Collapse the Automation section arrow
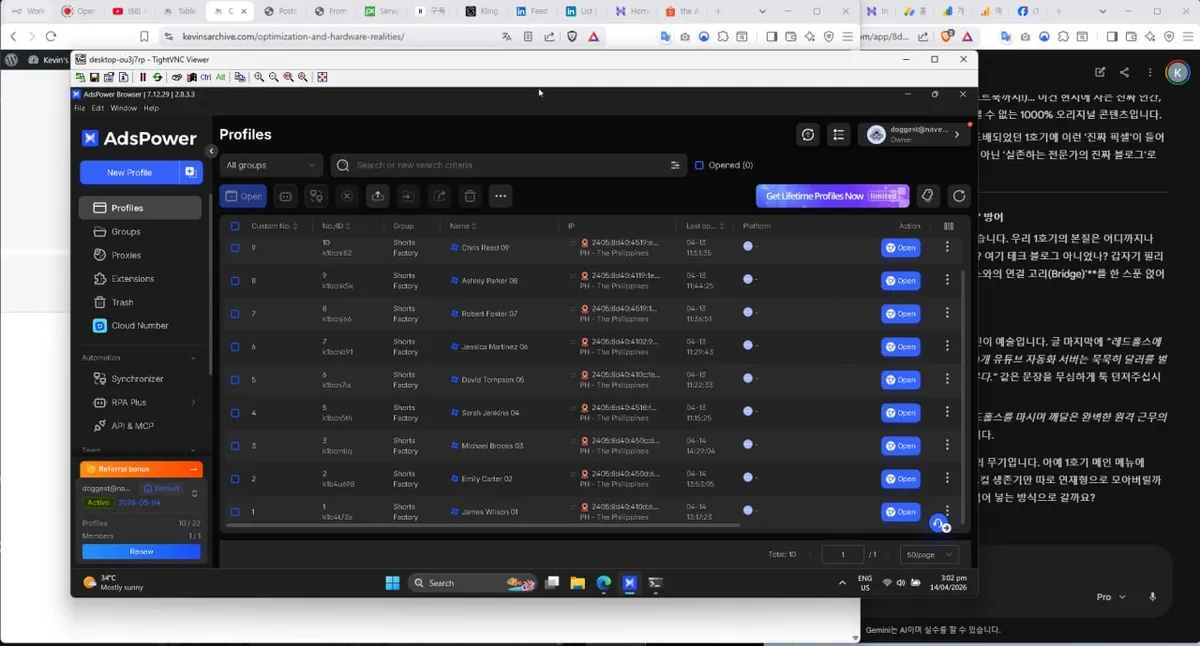 point(193,357)
